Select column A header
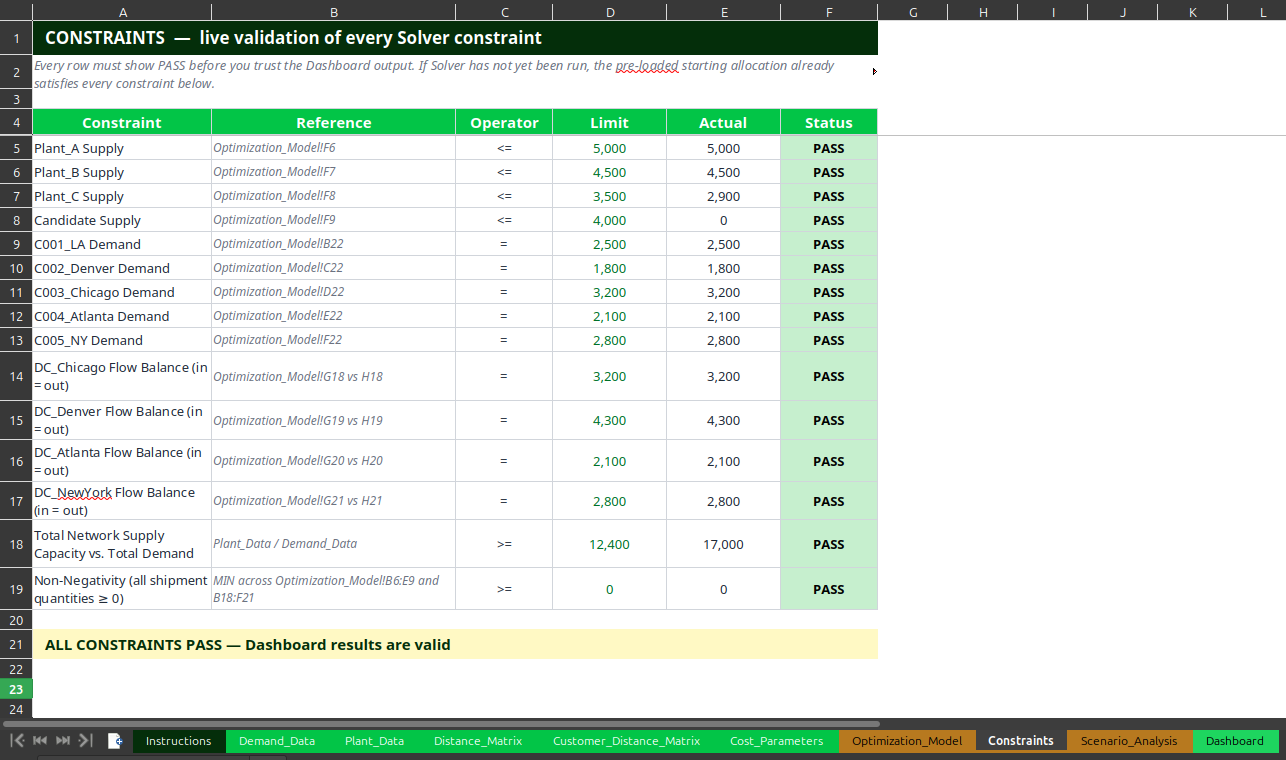 click(x=122, y=12)
